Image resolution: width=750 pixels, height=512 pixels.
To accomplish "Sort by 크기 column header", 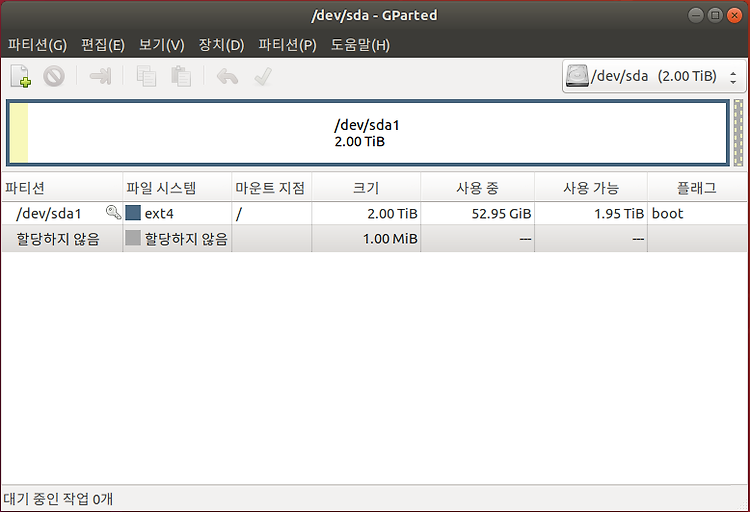I will [366, 188].
